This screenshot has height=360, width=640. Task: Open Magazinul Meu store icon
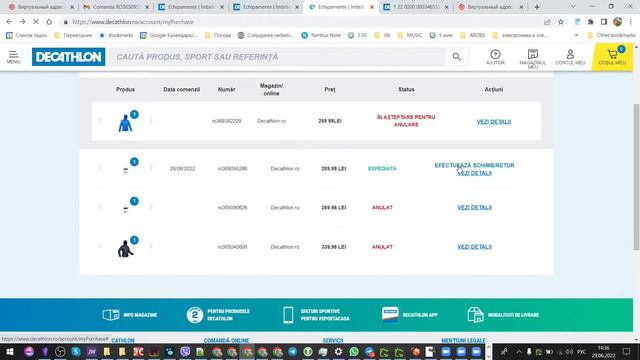(533, 58)
